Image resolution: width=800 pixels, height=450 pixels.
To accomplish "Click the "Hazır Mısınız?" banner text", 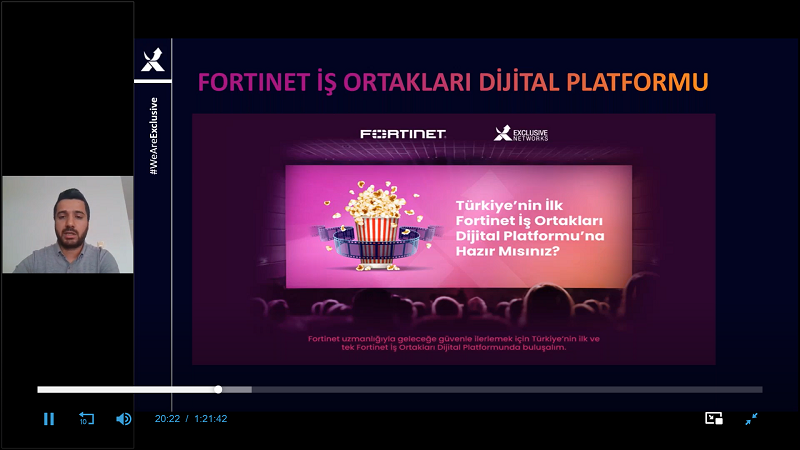I will coord(508,251).
